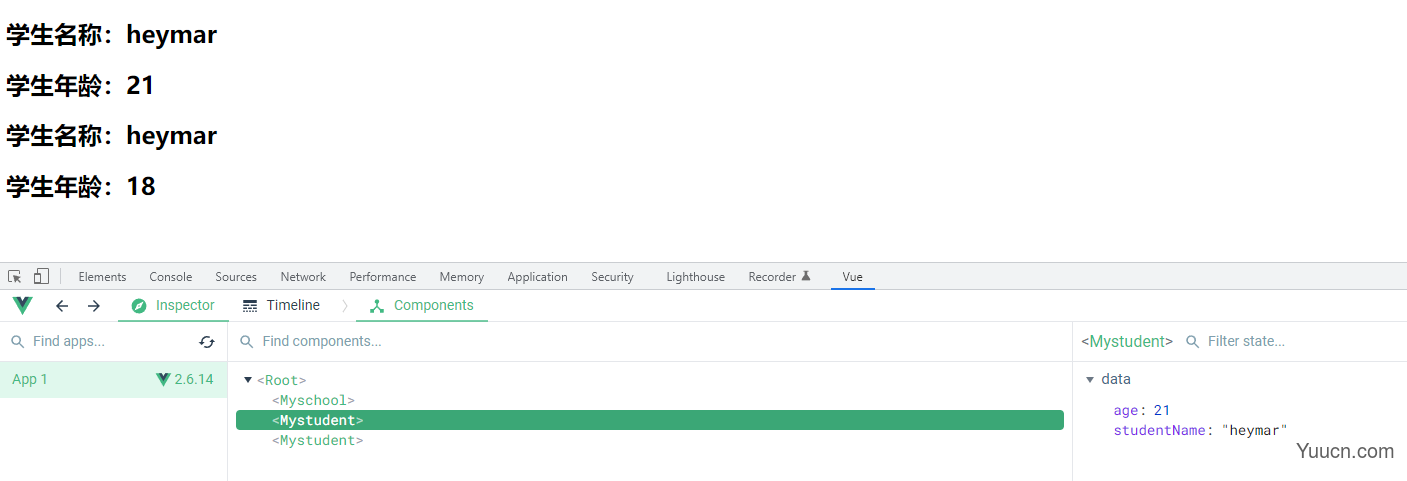
Task: Go forward with the right arrow
Action: [x=94, y=306]
